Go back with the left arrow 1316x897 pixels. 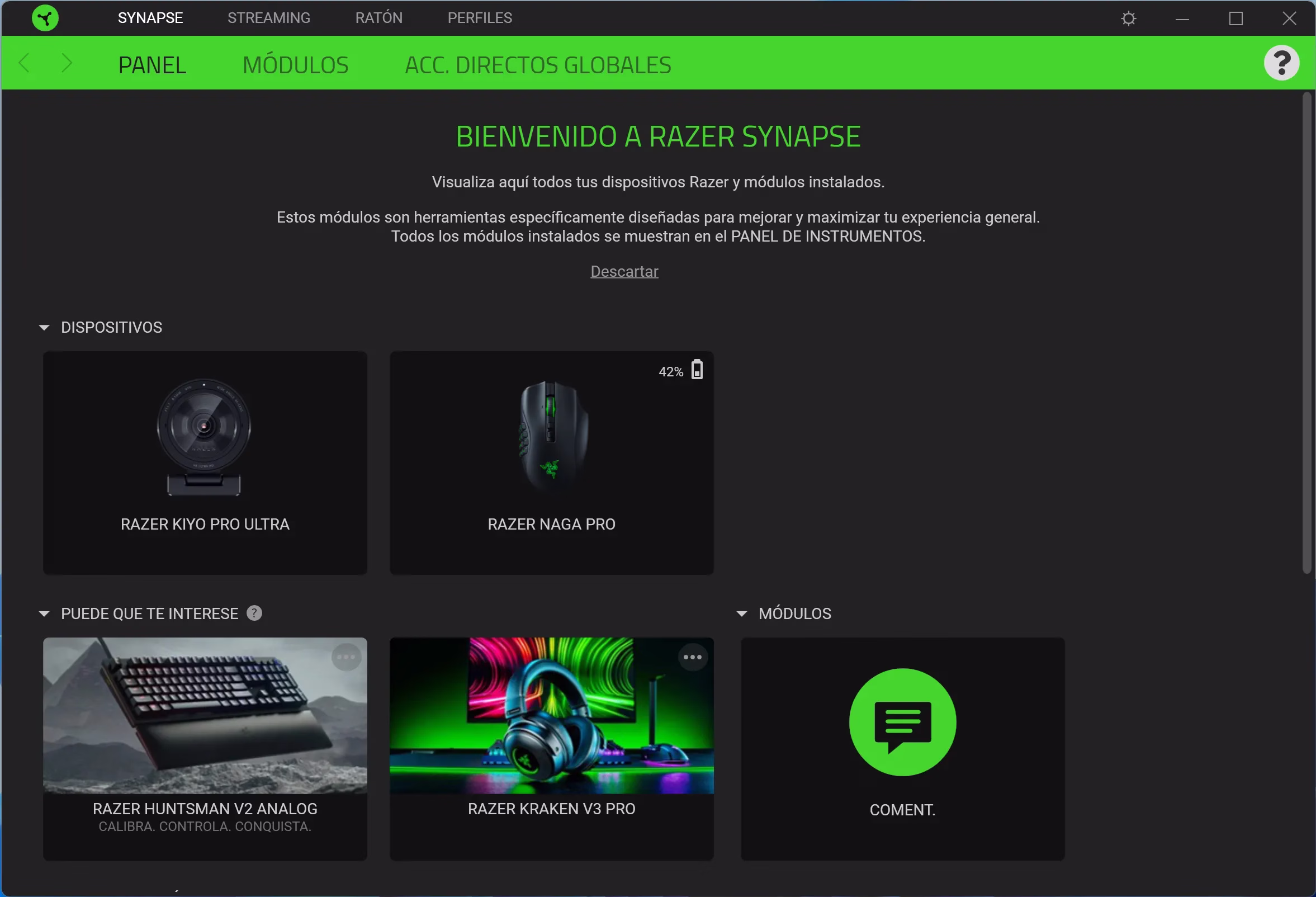click(24, 63)
